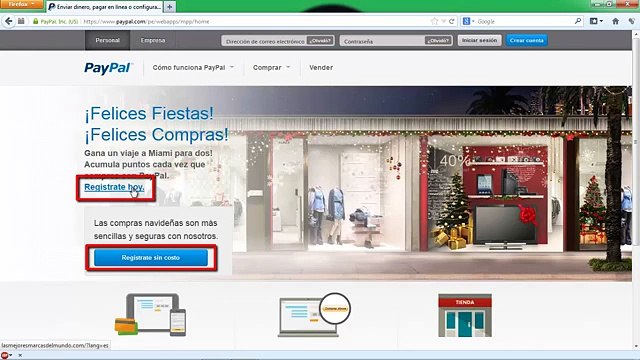Go to home page via house icon
The height and width of the screenshot is (360, 640).
click(616, 21)
